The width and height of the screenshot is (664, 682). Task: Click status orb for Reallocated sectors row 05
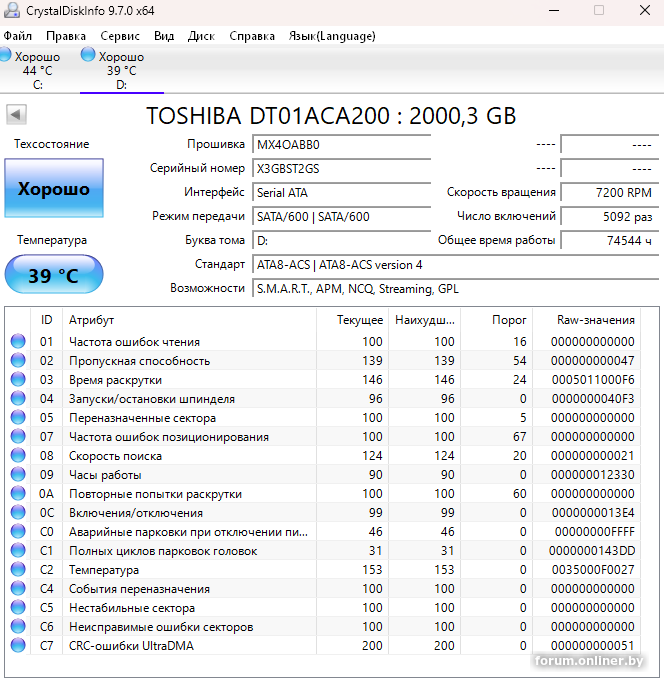[18, 418]
